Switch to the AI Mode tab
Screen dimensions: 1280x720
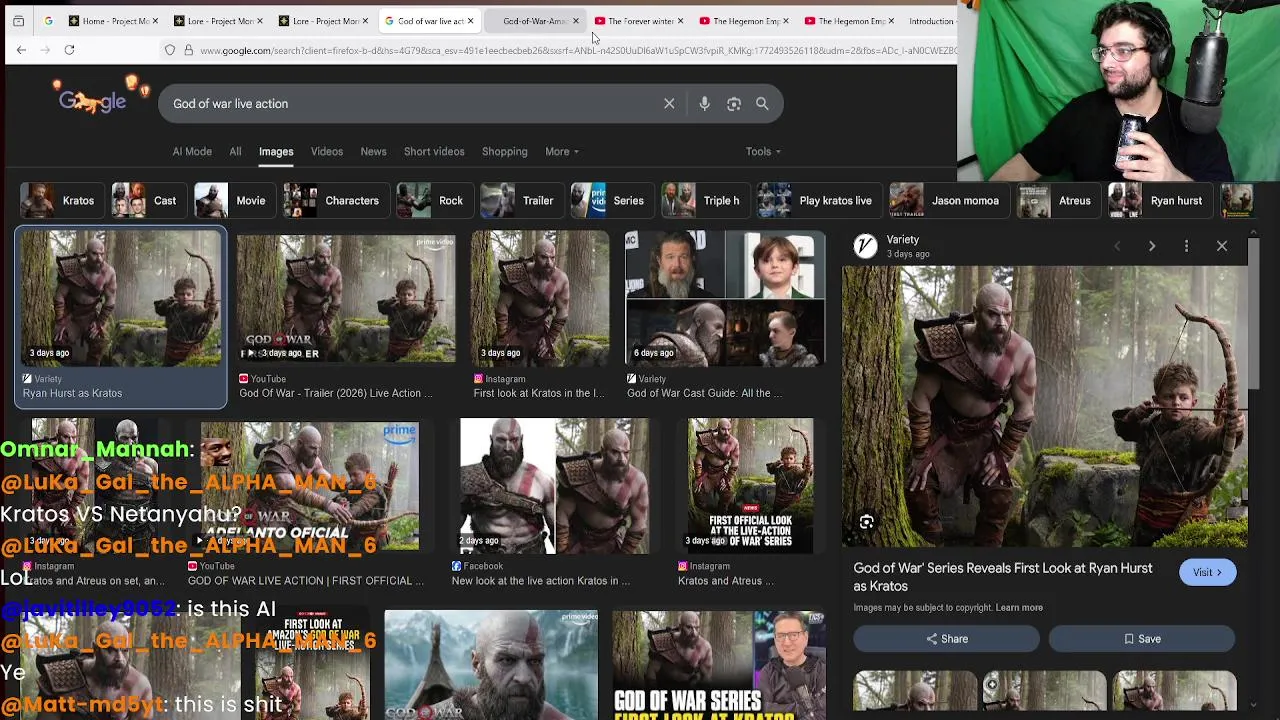192,152
